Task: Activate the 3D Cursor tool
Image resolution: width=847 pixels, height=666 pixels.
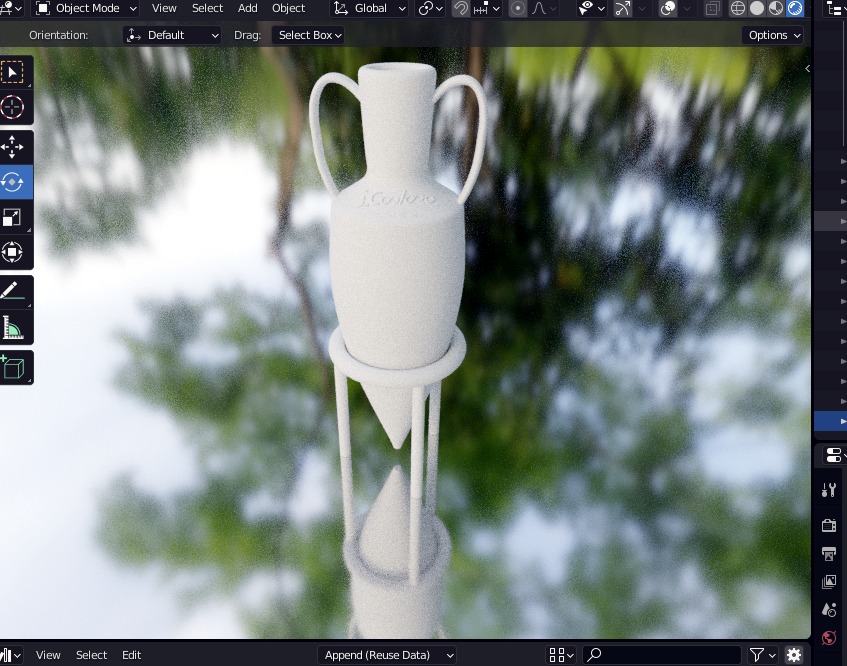Action: click(x=14, y=107)
